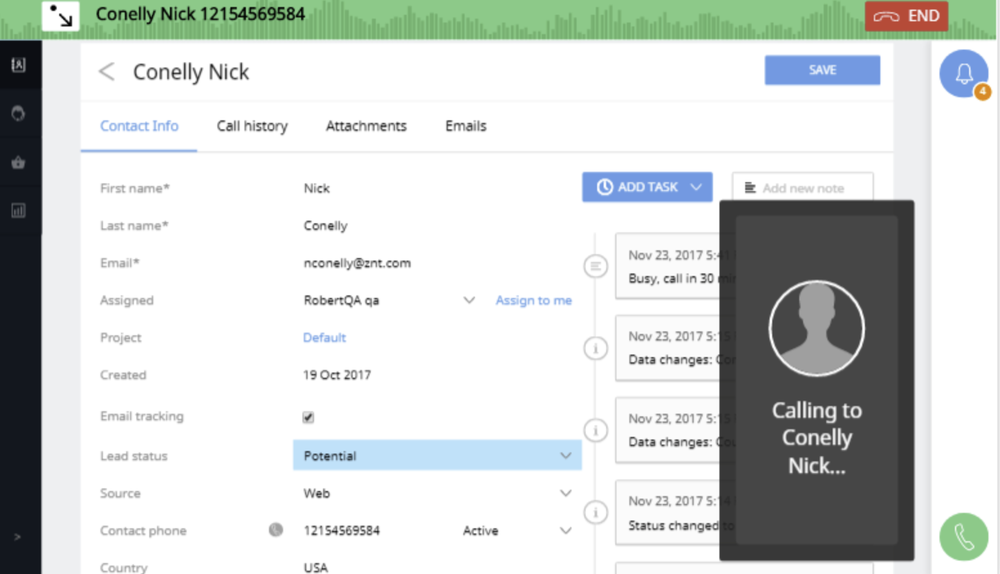Open the Default project link

click(324, 337)
